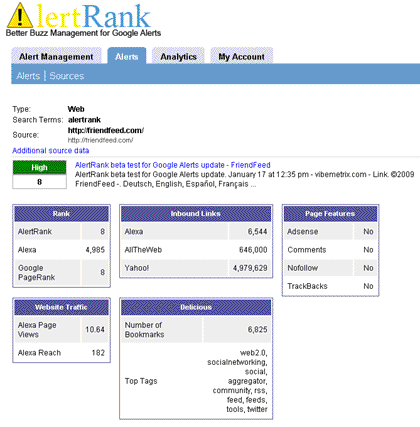Open the Alert Management tab
Image resolution: width=420 pixels, height=427 pixels.
click(56, 56)
